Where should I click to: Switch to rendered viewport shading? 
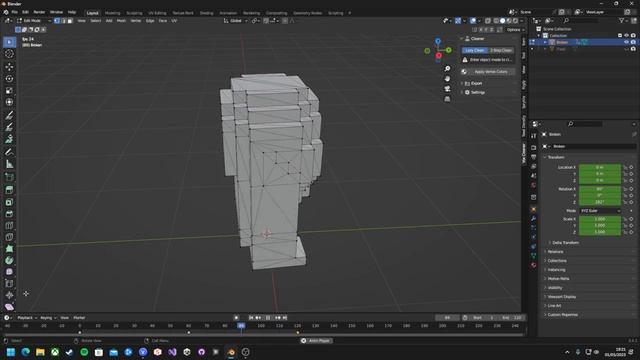pyautogui.click(x=516, y=20)
